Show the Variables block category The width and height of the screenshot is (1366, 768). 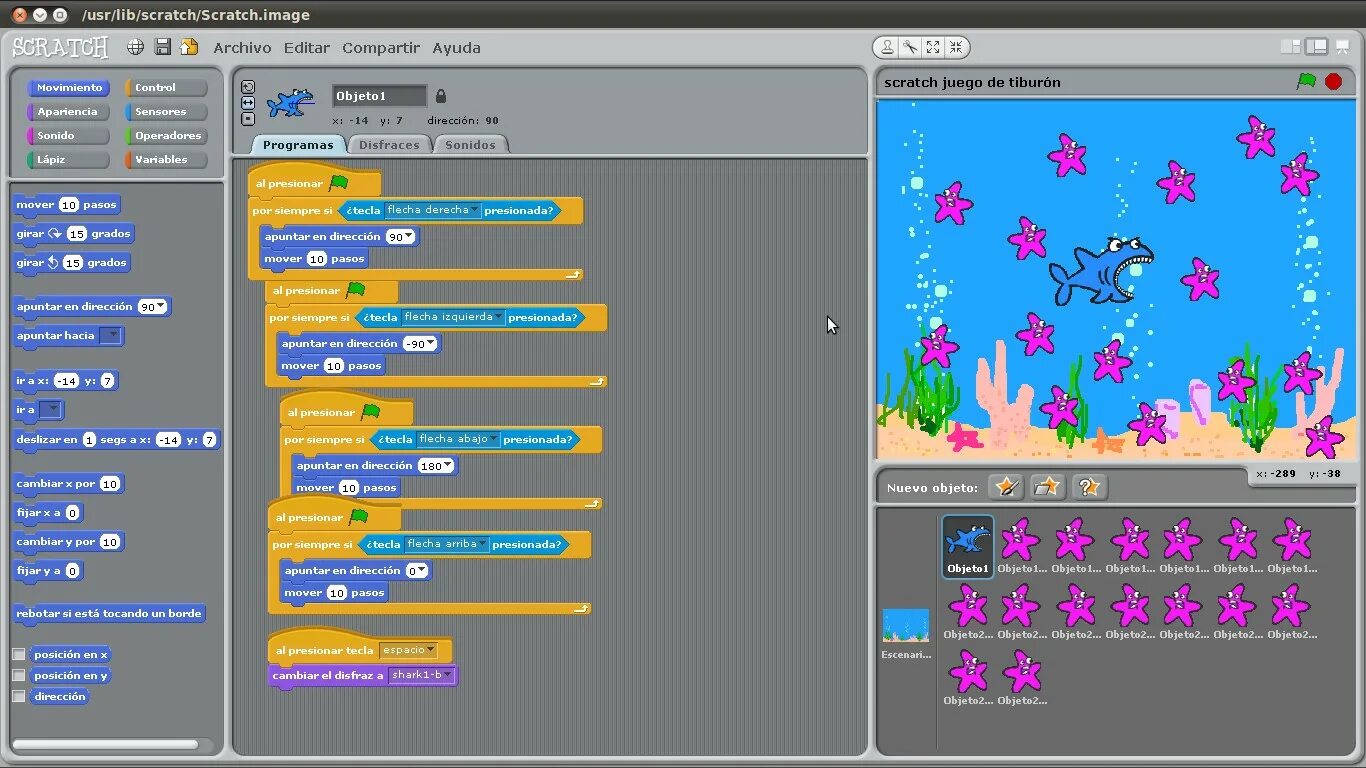(x=166, y=160)
